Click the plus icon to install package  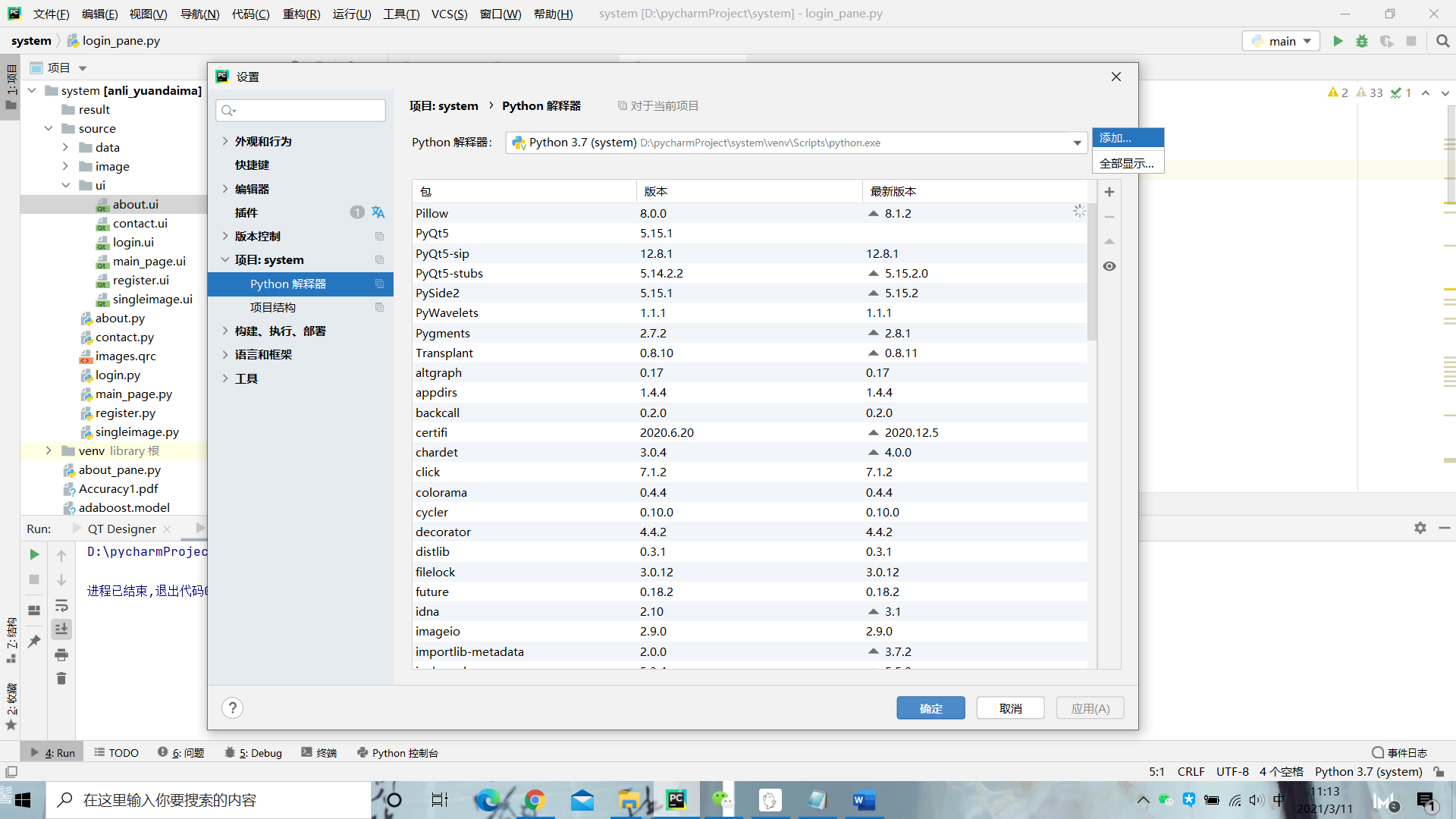[1109, 192]
